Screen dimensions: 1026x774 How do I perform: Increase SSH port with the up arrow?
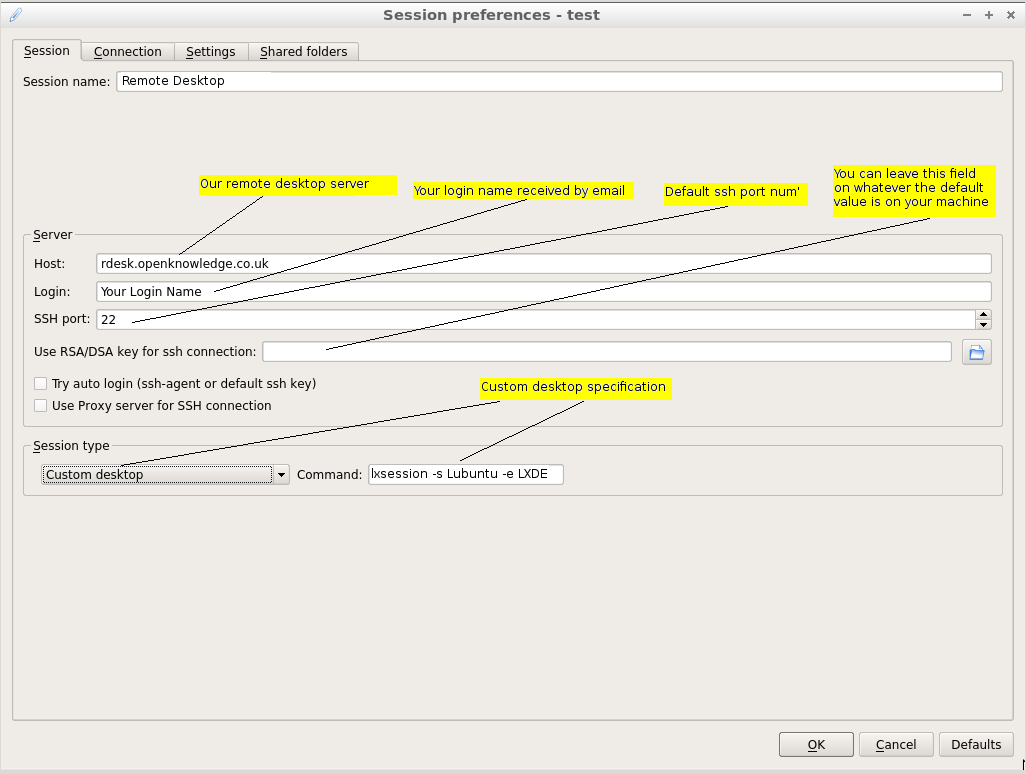click(983, 315)
